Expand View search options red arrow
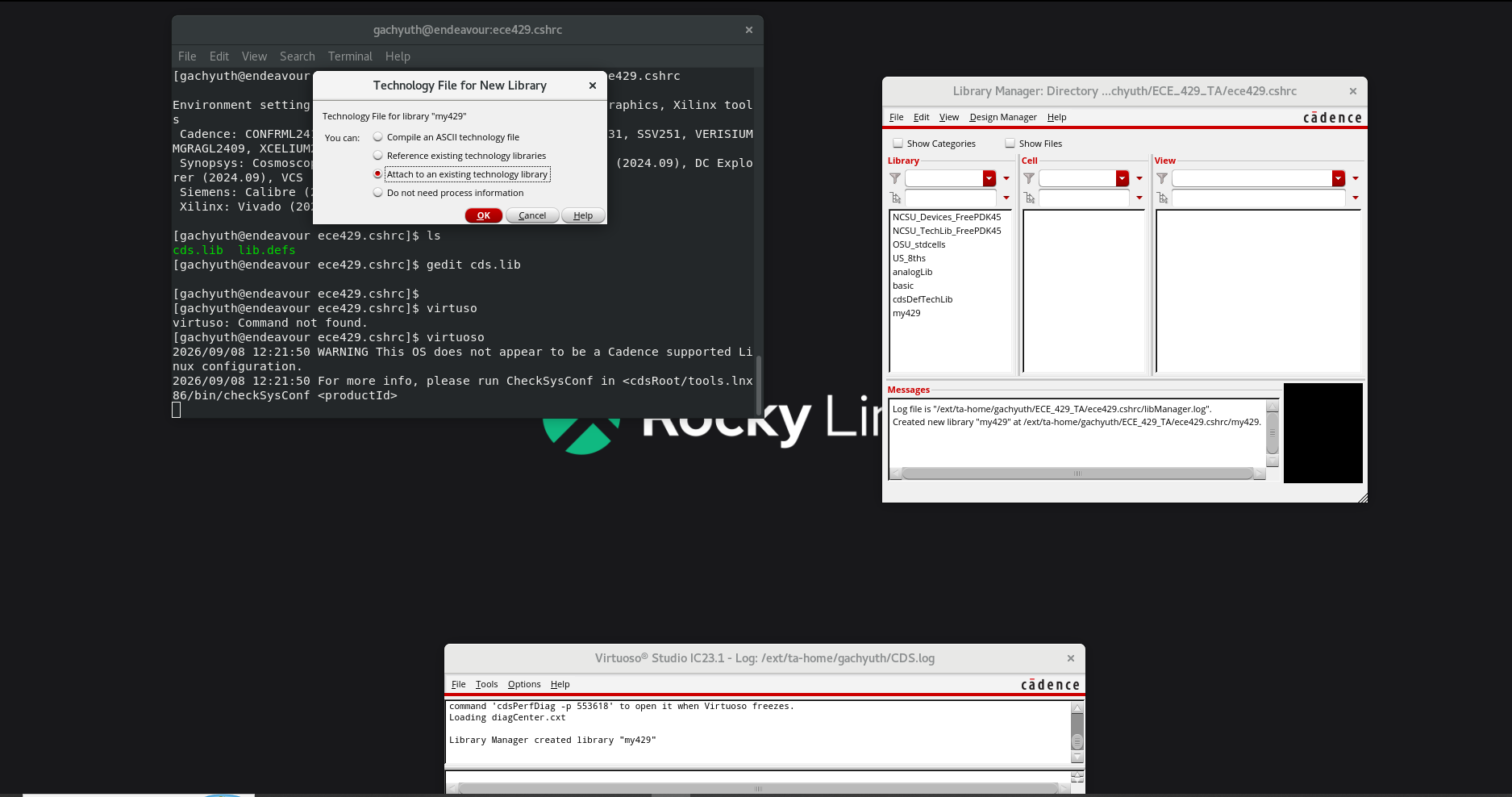 point(1356,198)
